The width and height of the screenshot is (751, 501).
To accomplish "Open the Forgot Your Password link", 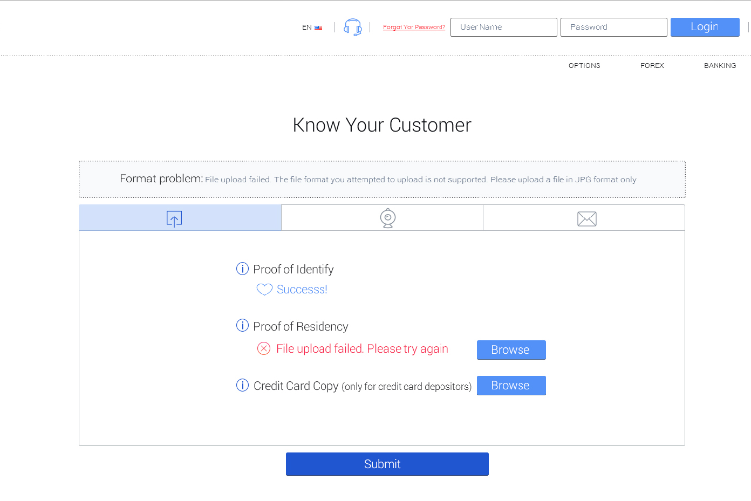I will [414, 27].
